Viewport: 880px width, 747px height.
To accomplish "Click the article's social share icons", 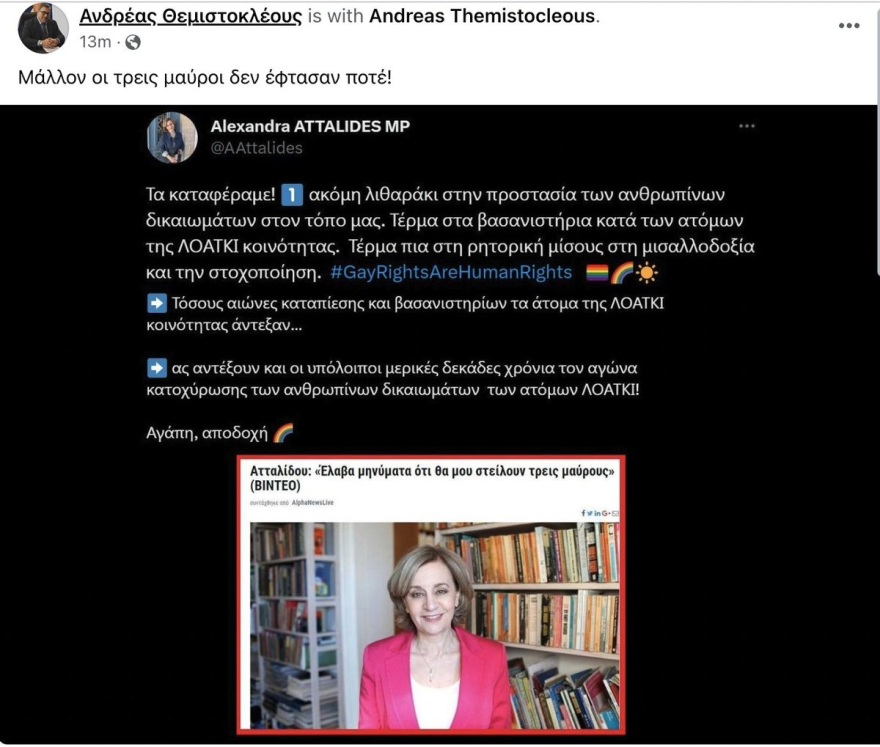I will (599, 513).
